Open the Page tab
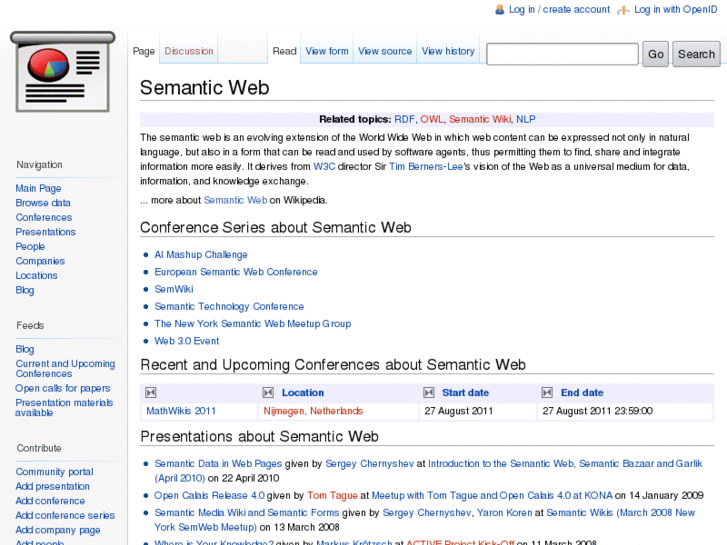 [144, 51]
